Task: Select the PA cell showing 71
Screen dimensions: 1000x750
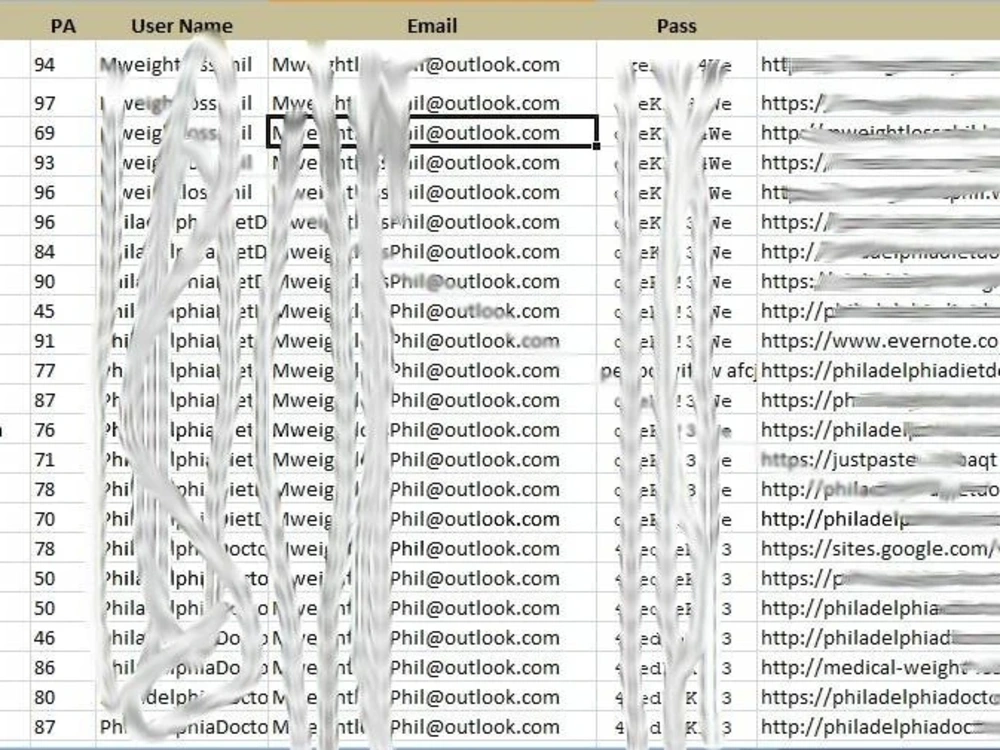Action: (62, 460)
